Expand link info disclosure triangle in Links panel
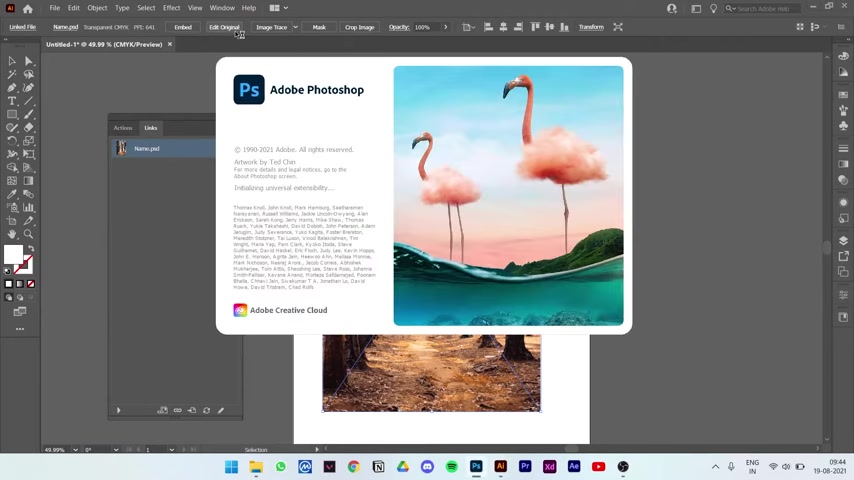 (118, 410)
